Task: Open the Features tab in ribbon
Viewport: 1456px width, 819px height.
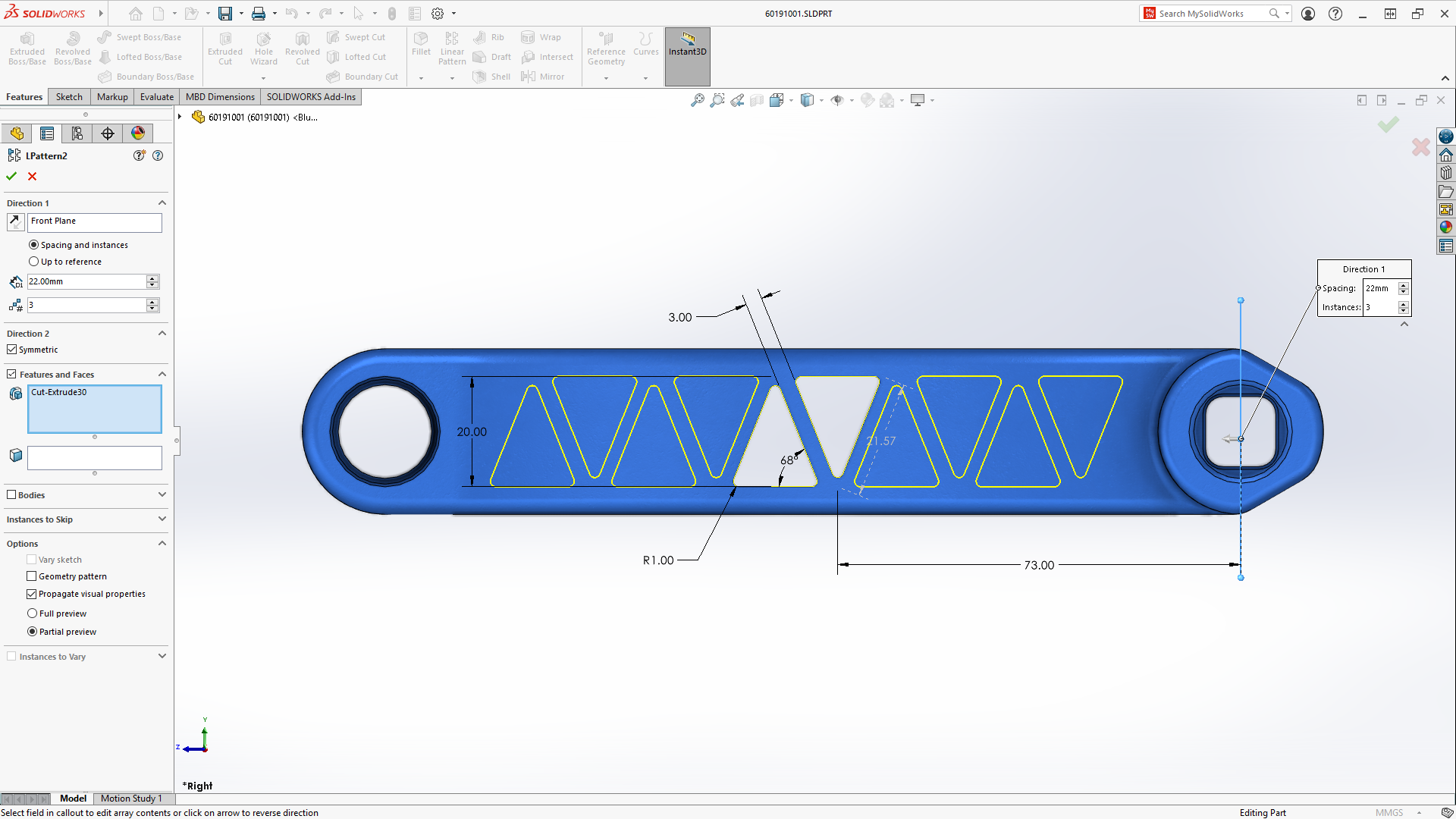Action: coord(24,96)
